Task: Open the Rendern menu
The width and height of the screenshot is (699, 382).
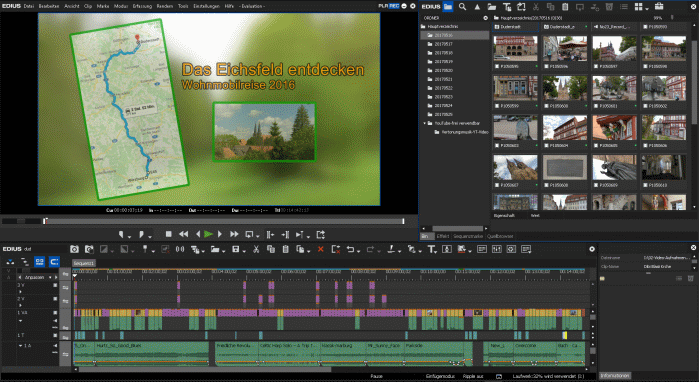Action: [164, 6]
